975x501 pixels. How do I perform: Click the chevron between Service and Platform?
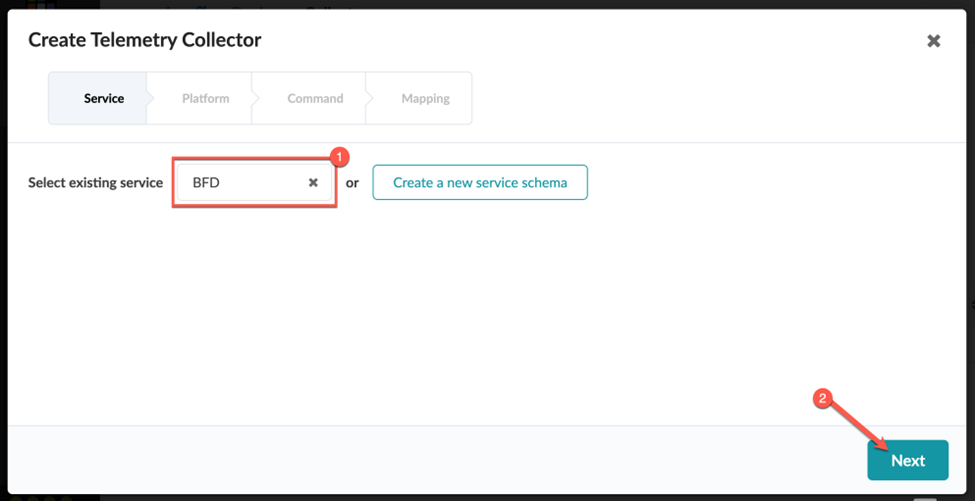tap(151, 98)
